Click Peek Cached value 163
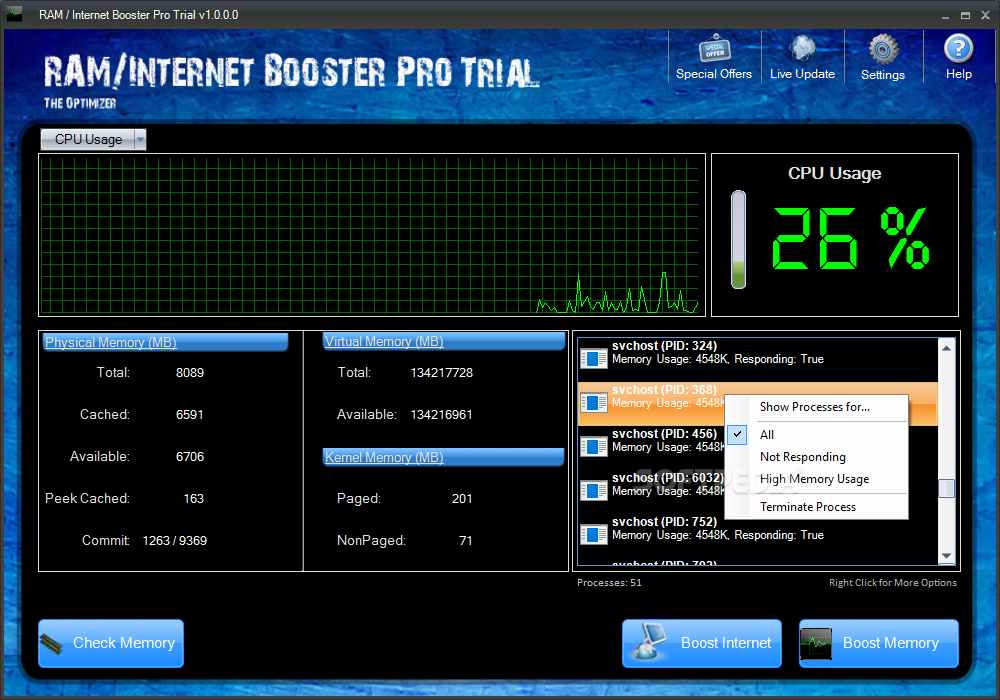1000x700 pixels. tap(193, 499)
